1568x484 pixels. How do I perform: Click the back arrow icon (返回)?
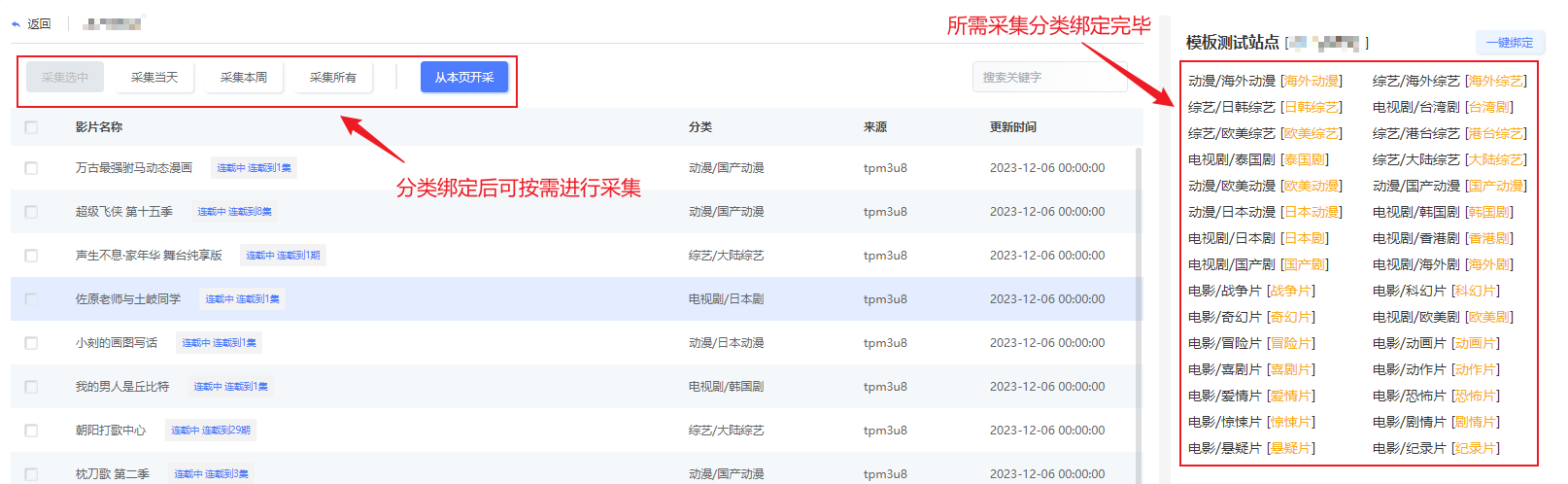click(17, 24)
